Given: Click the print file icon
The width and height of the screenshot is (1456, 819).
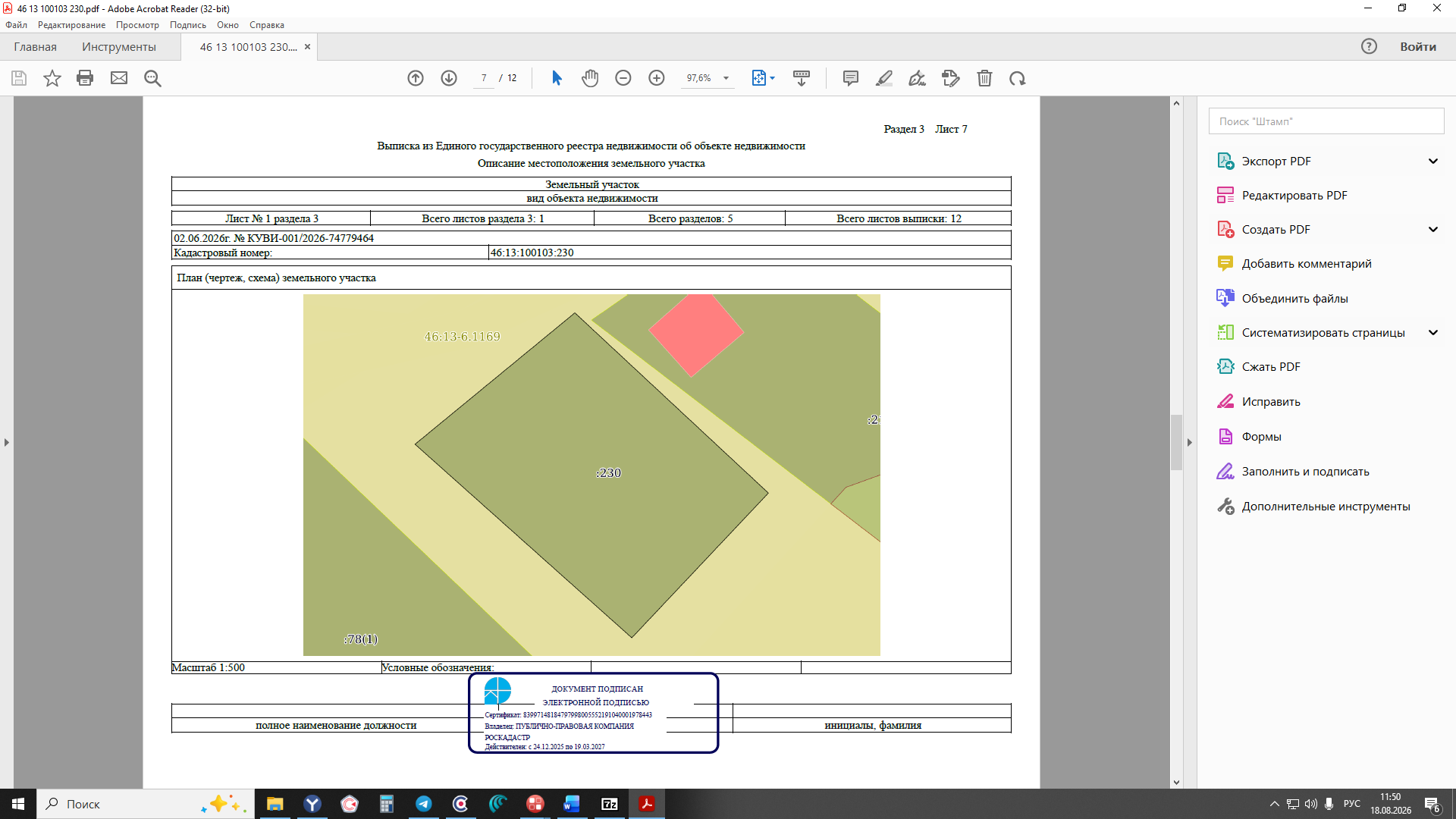Looking at the screenshot, I should pyautogui.click(x=85, y=78).
